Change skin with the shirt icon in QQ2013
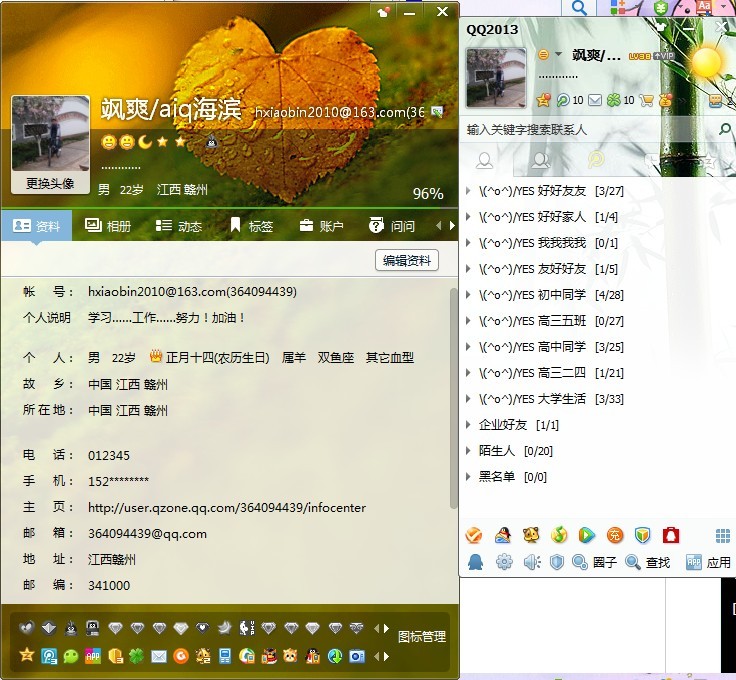Screen dimensions: 736x680 (661, 26)
